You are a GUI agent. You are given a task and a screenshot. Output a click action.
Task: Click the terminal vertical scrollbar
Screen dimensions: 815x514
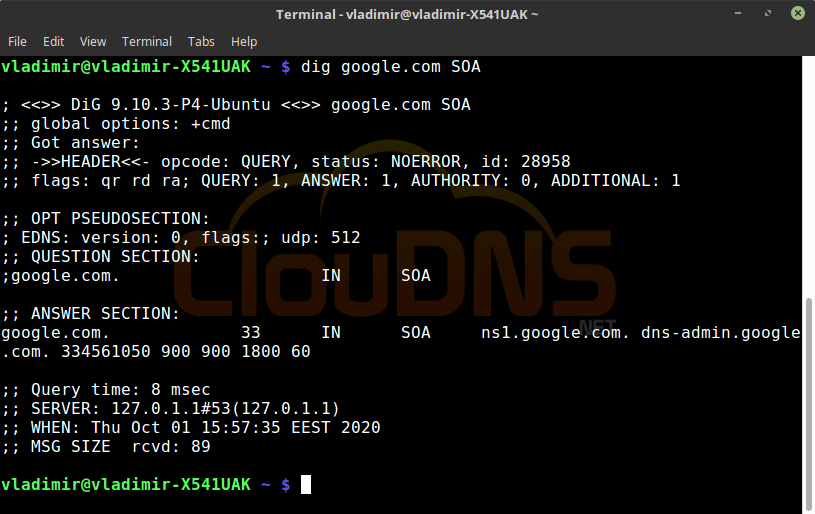(809, 403)
